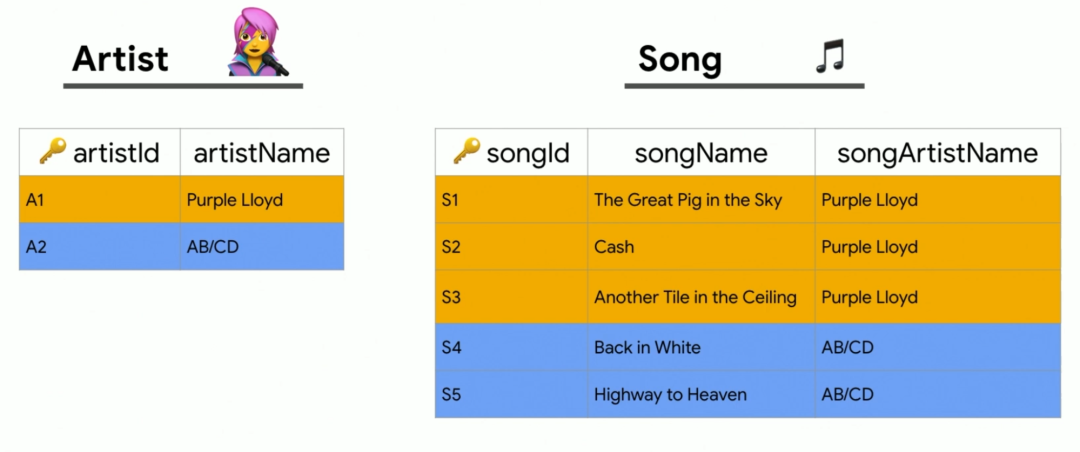Click the artistName column header
1080x452 pixels.
tap(261, 153)
